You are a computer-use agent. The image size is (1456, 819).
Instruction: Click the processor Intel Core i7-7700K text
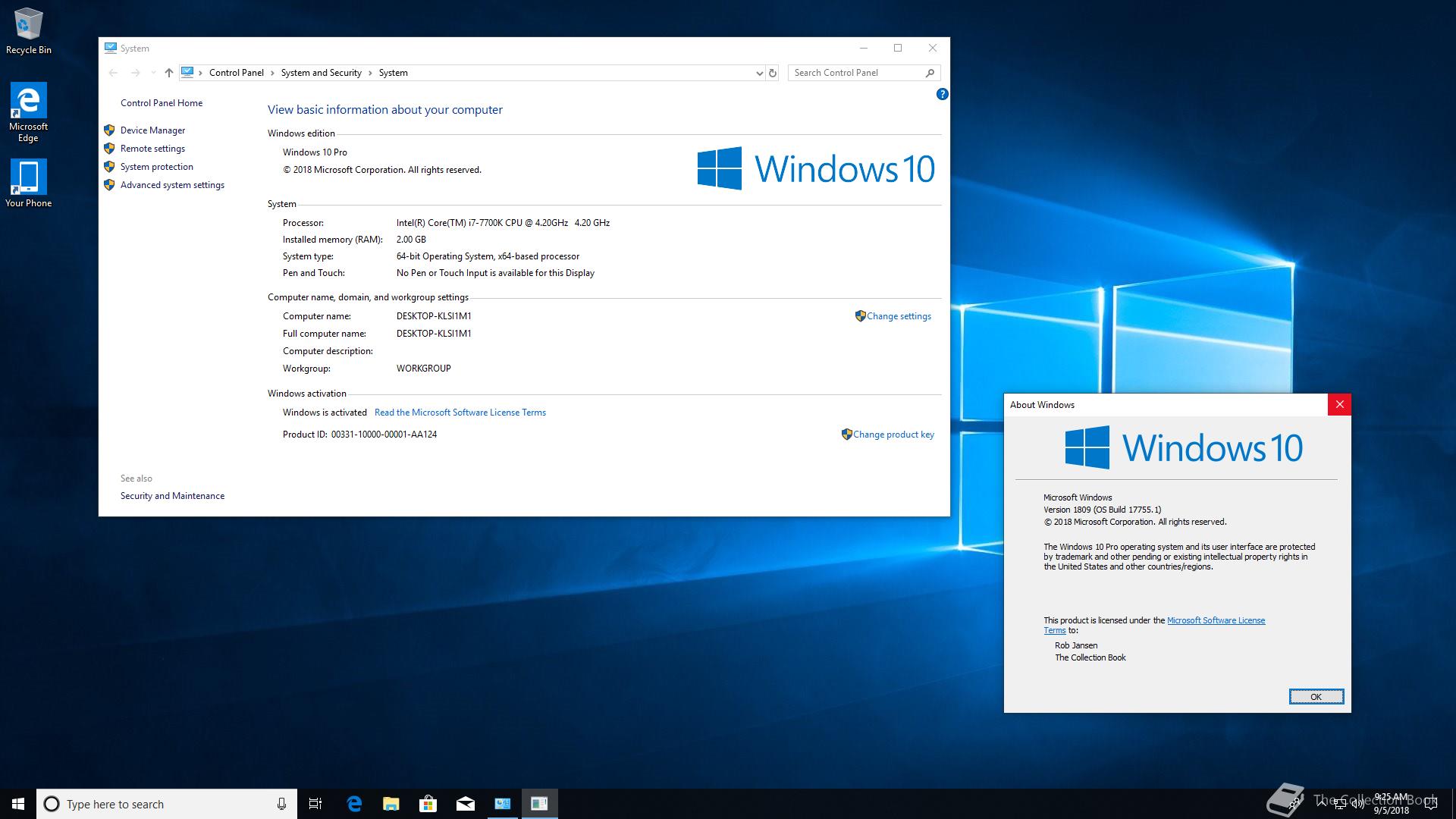(503, 223)
